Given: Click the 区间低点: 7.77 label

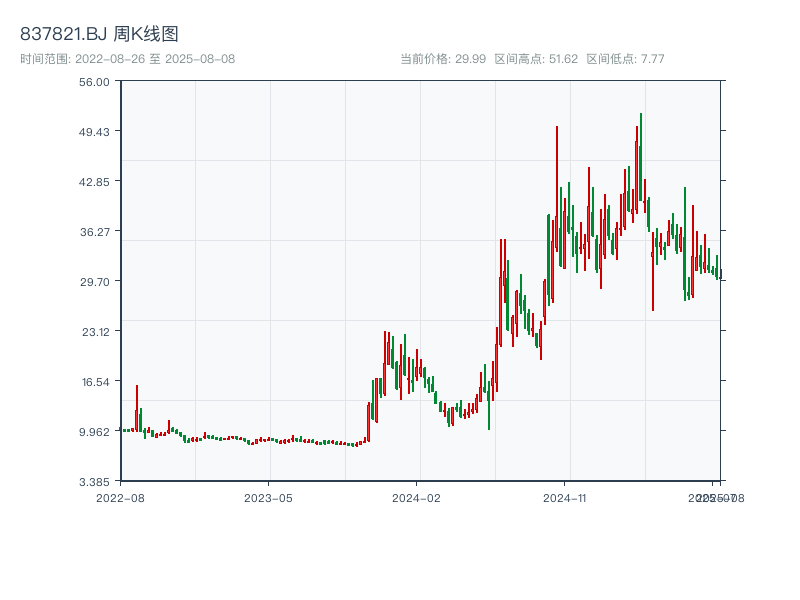Looking at the screenshot, I should coord(625,59).
